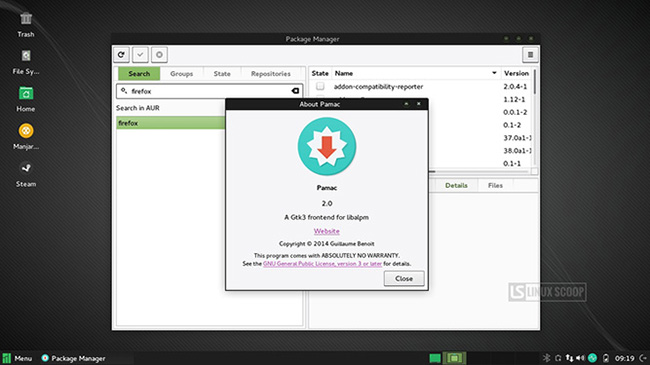Check the addon-compatibility-reporter package checkbox
650x365 pixels.
pyautogui.click(x=320, y=86)
